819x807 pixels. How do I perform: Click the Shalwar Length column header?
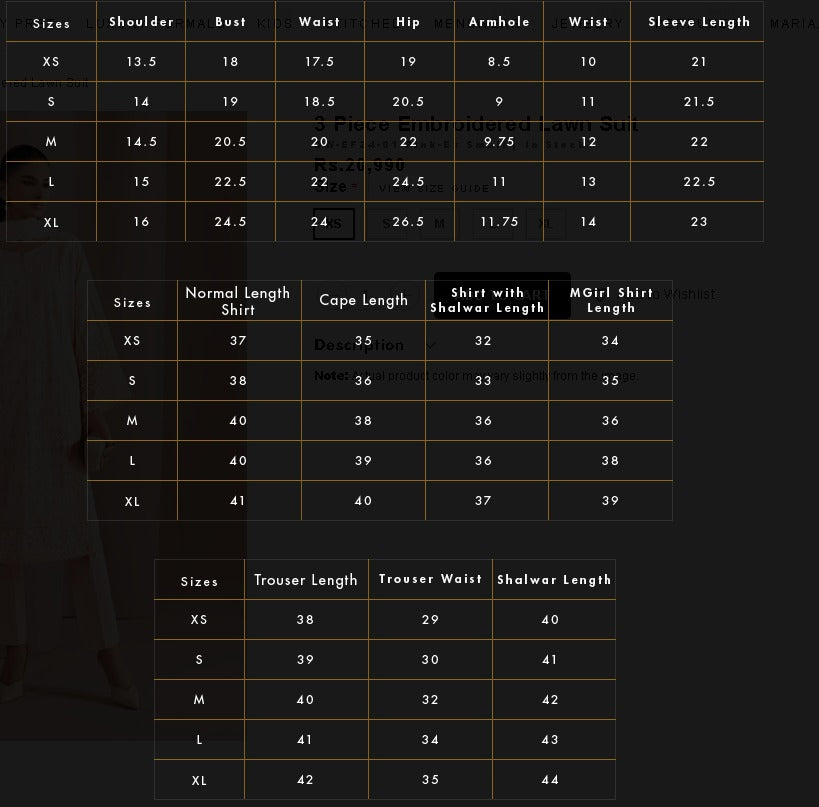554,579
